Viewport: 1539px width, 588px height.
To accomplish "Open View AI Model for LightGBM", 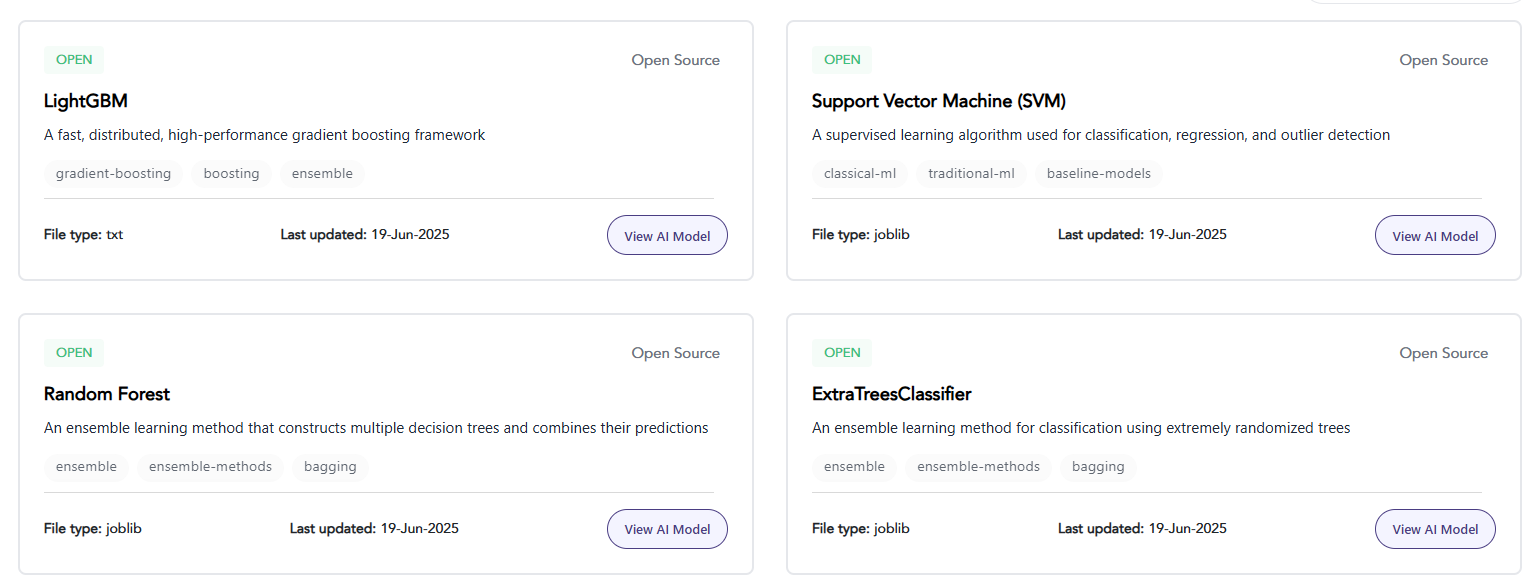I will tap(667, 236).
